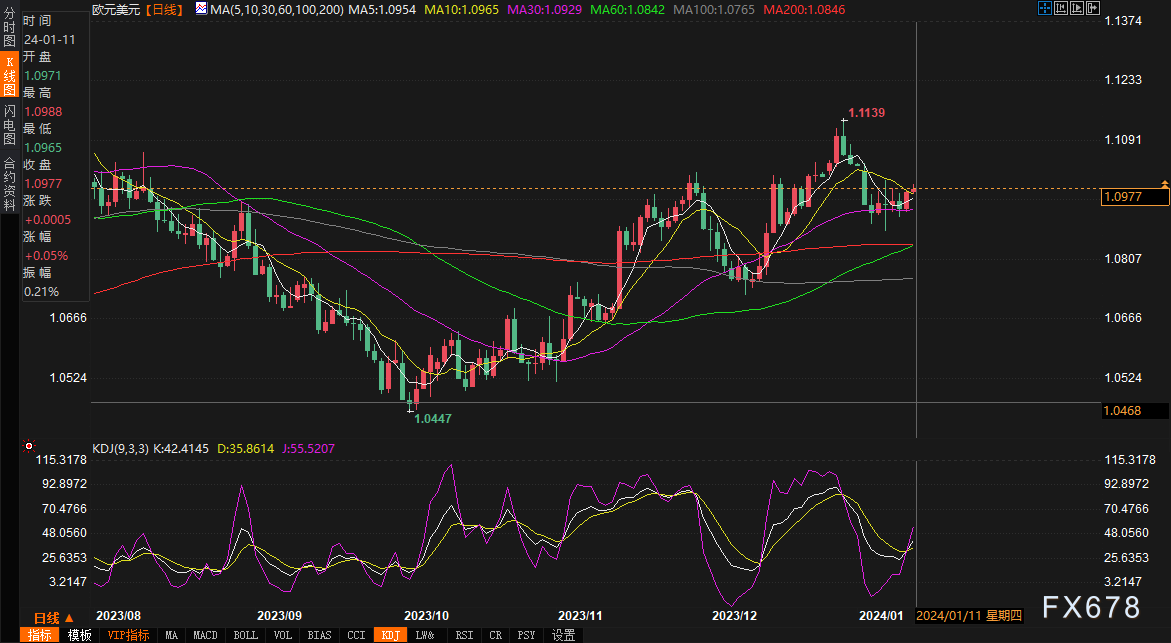Click the orange price alert arrow marker

click(x=1164, y=184)
